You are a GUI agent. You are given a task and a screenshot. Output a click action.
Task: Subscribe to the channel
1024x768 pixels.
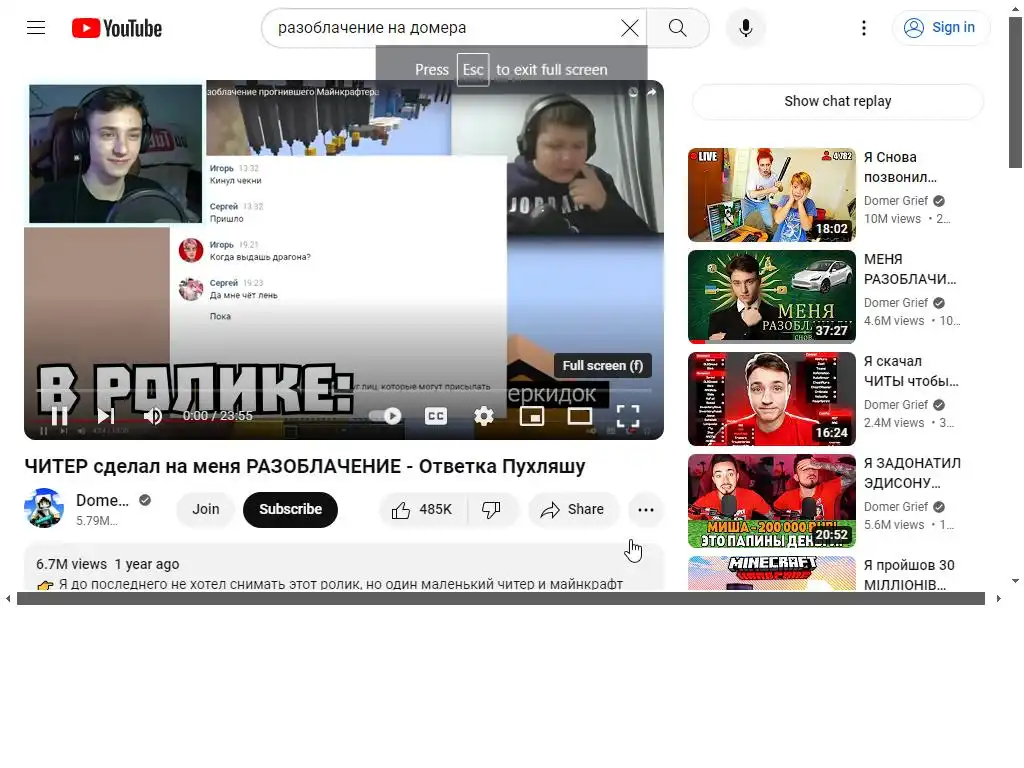click(x=290, y=509)
